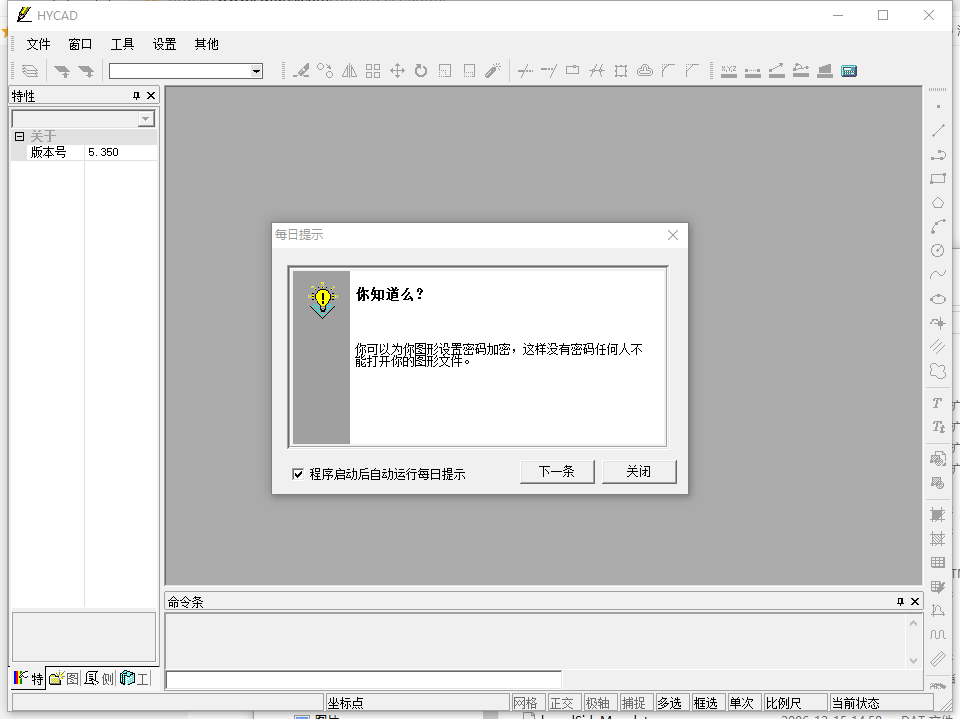
Task: Open the properties panel object dropdown
Action: [146, 119]
